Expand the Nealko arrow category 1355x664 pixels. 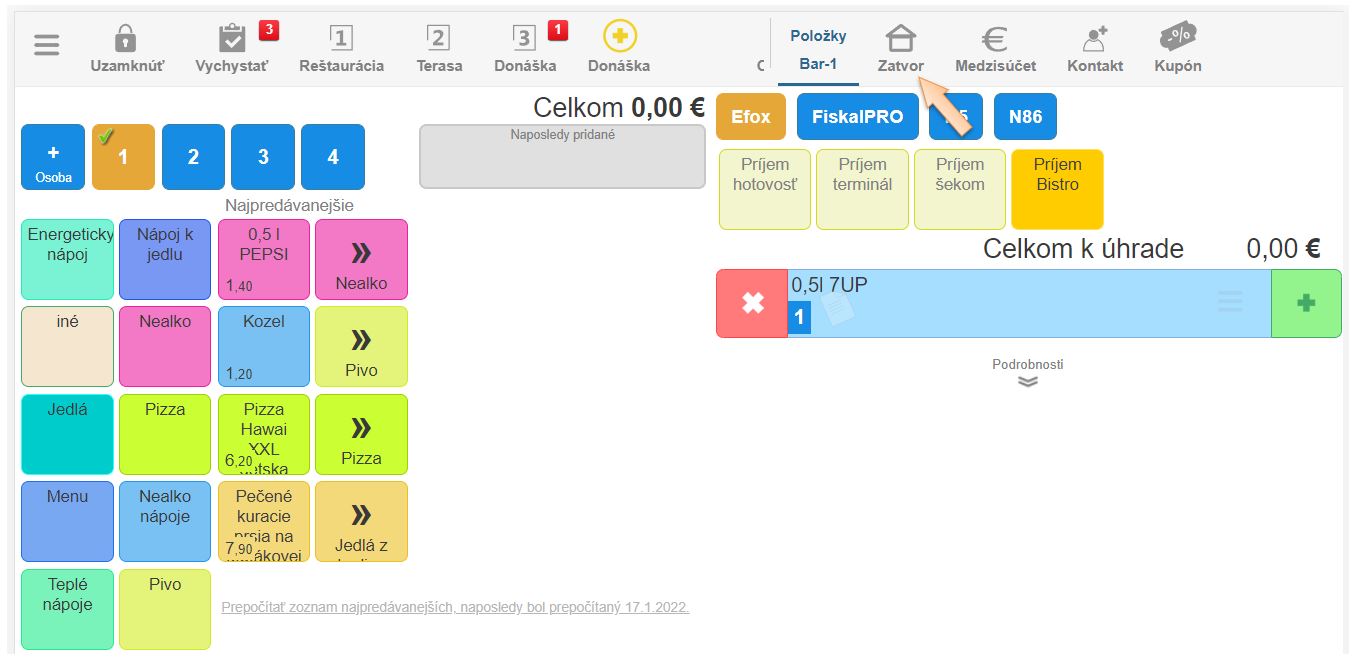click(361, 259)
